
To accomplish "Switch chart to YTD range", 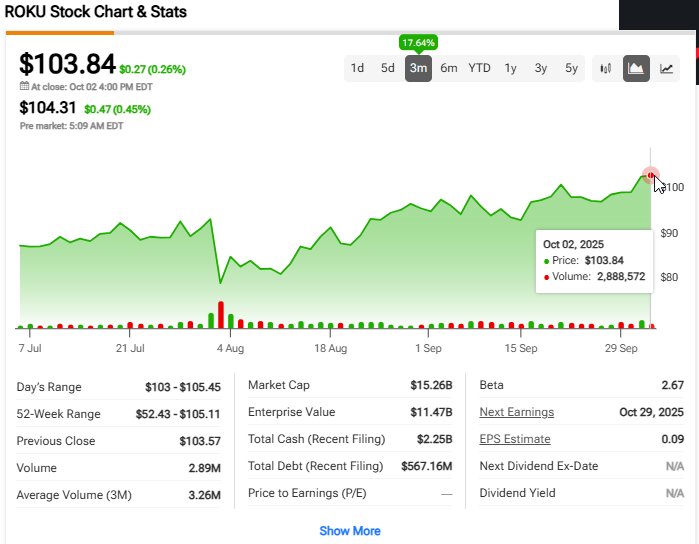I will pos(480,69).
